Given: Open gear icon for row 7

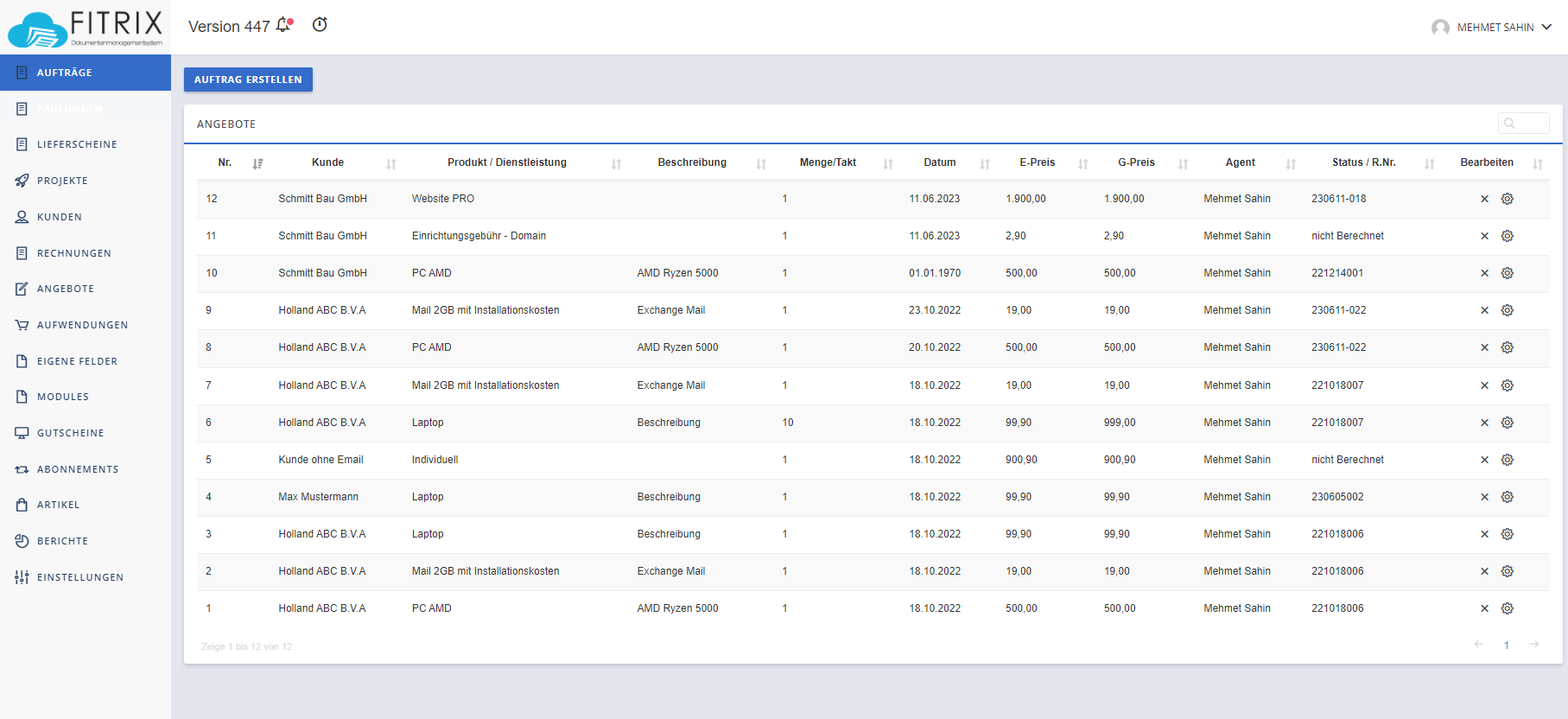Looking at the screenshot, I should pyautogui.click(x=1508, y=385).
